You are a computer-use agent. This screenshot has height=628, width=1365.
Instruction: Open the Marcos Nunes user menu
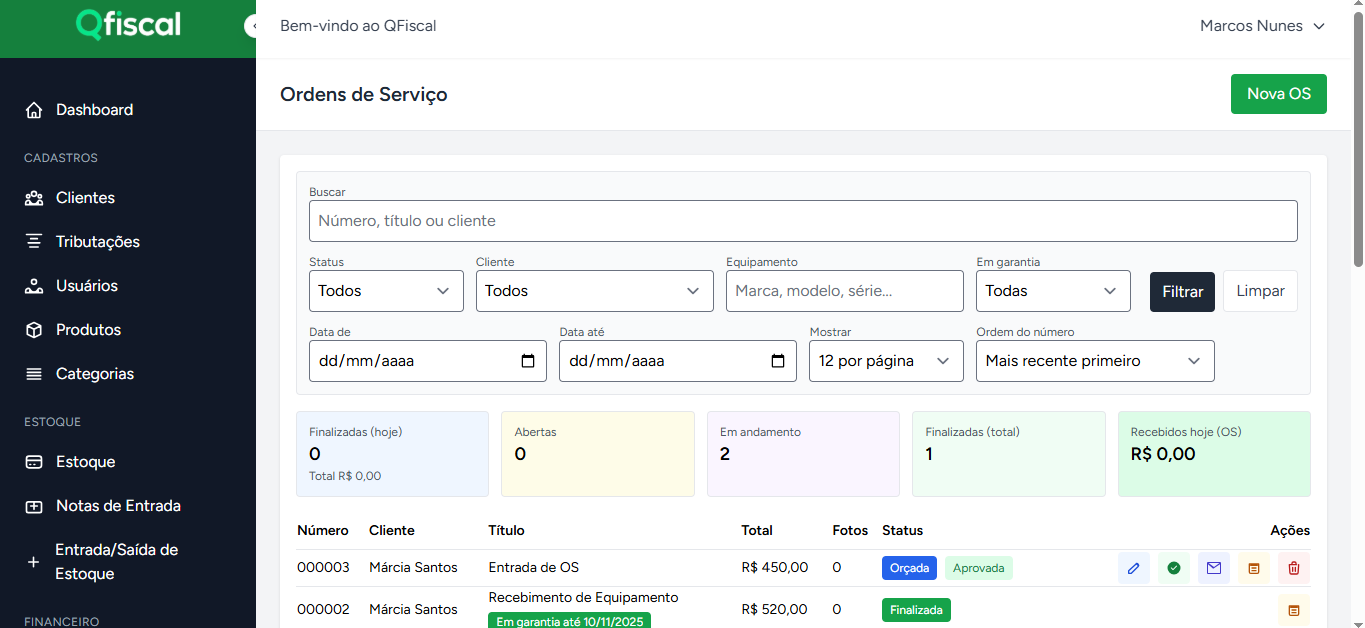[x=1262, y=26]
